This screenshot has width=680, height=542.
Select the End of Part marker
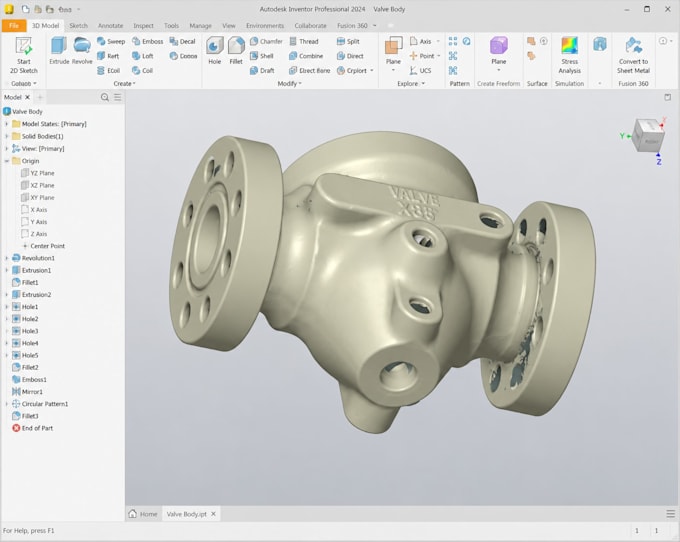[x=33, y=428]
